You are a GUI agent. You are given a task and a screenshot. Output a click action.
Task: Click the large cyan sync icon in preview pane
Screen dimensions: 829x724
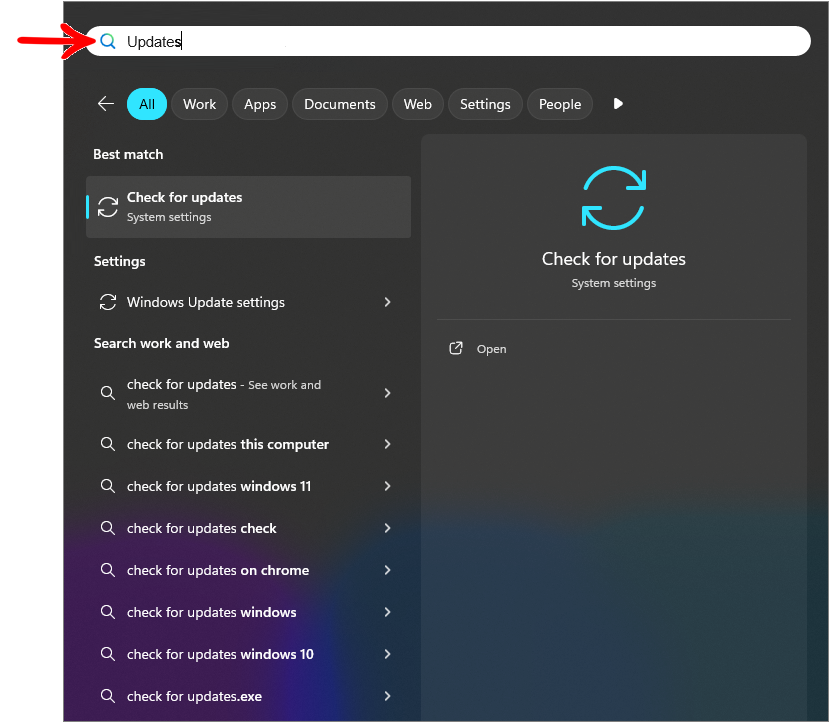tap(613, 198)
